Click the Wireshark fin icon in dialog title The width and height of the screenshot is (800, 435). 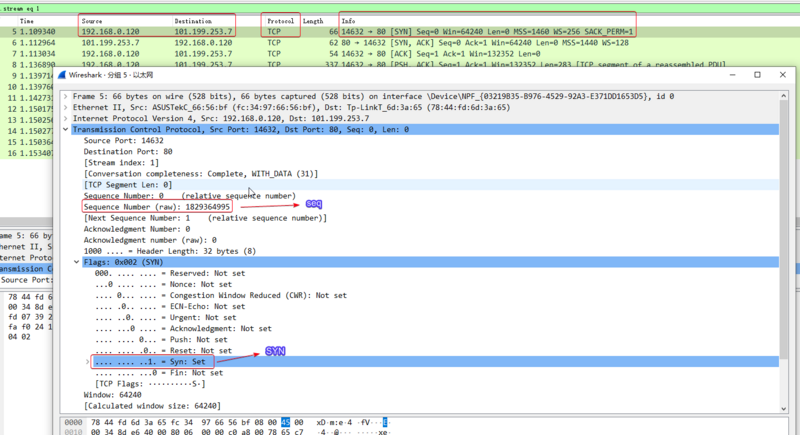(62, 75)
